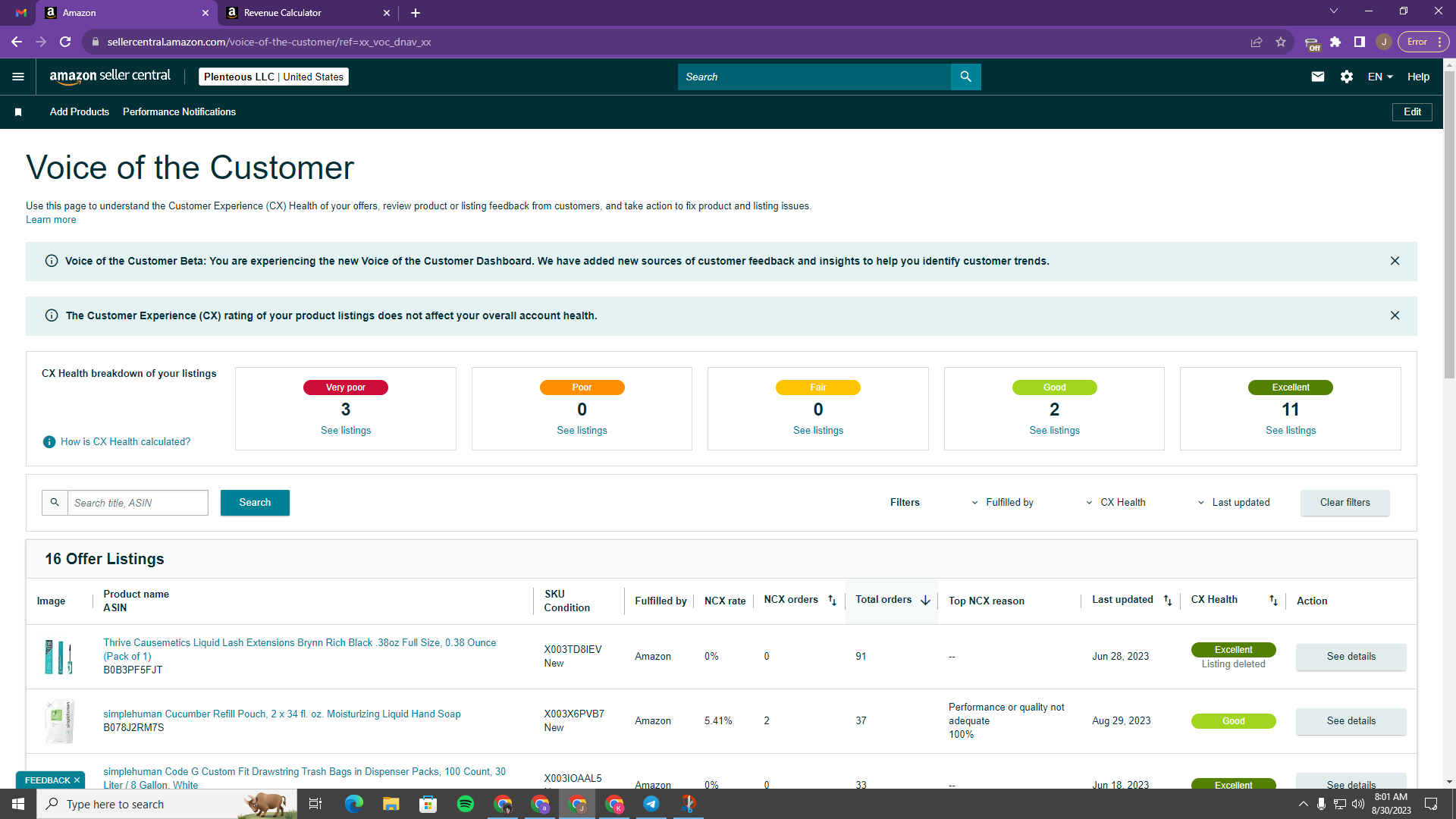The image size is (1456, 819).
Task: Open the Learn more link
Action: click(51, 220)
